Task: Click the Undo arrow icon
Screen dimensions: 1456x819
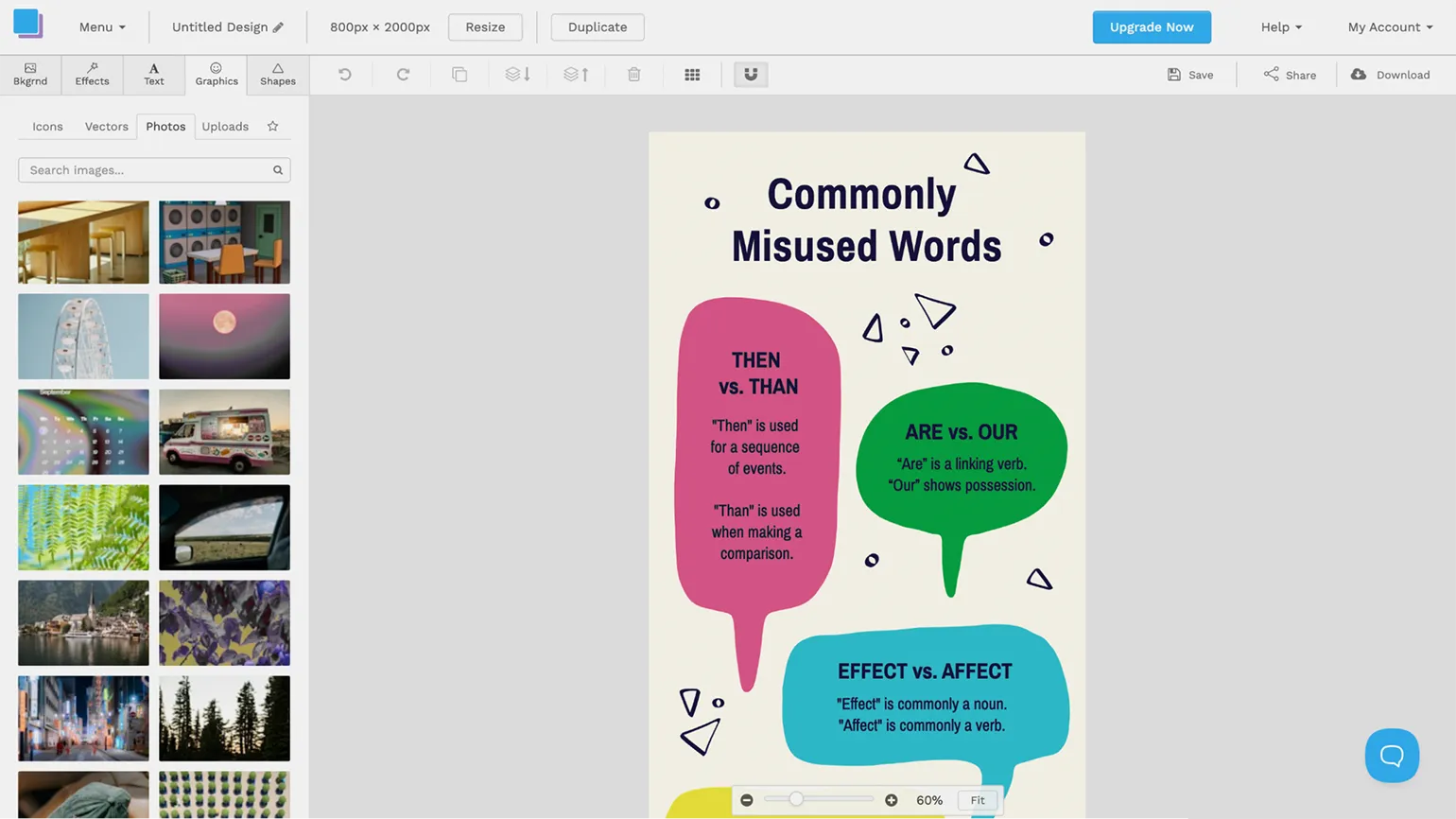Action: (x=345, y=75)
